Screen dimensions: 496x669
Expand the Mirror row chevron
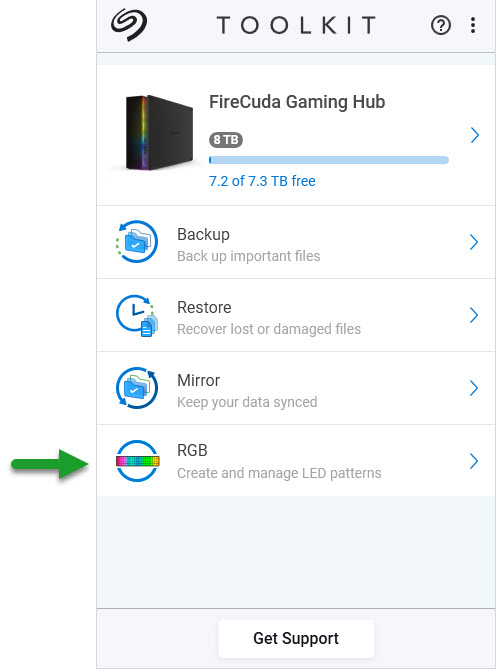pyautogui.click(x=474, y=388)
